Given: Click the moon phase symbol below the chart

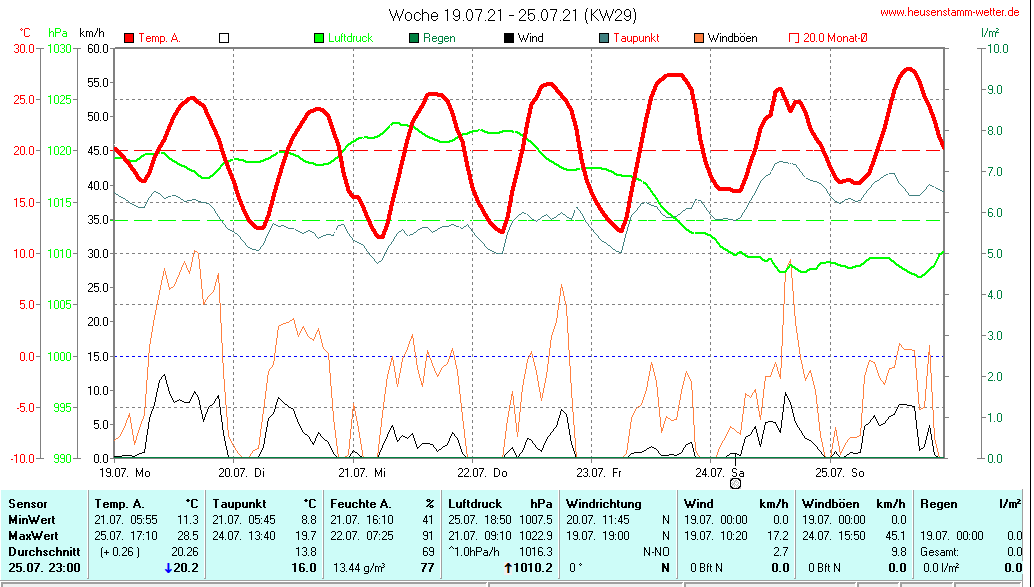Looking at the screenshot, I should (x=736, y=484).
